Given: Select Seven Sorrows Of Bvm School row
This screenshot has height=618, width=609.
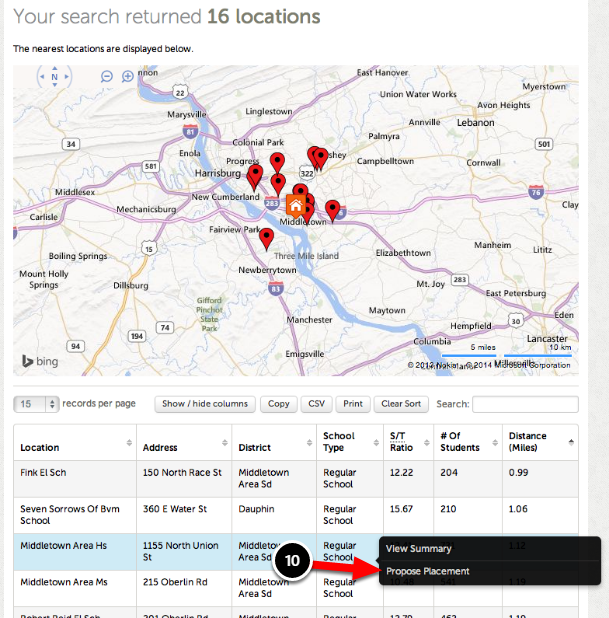Looking at the screenshot, I should [x=296, y=515].
